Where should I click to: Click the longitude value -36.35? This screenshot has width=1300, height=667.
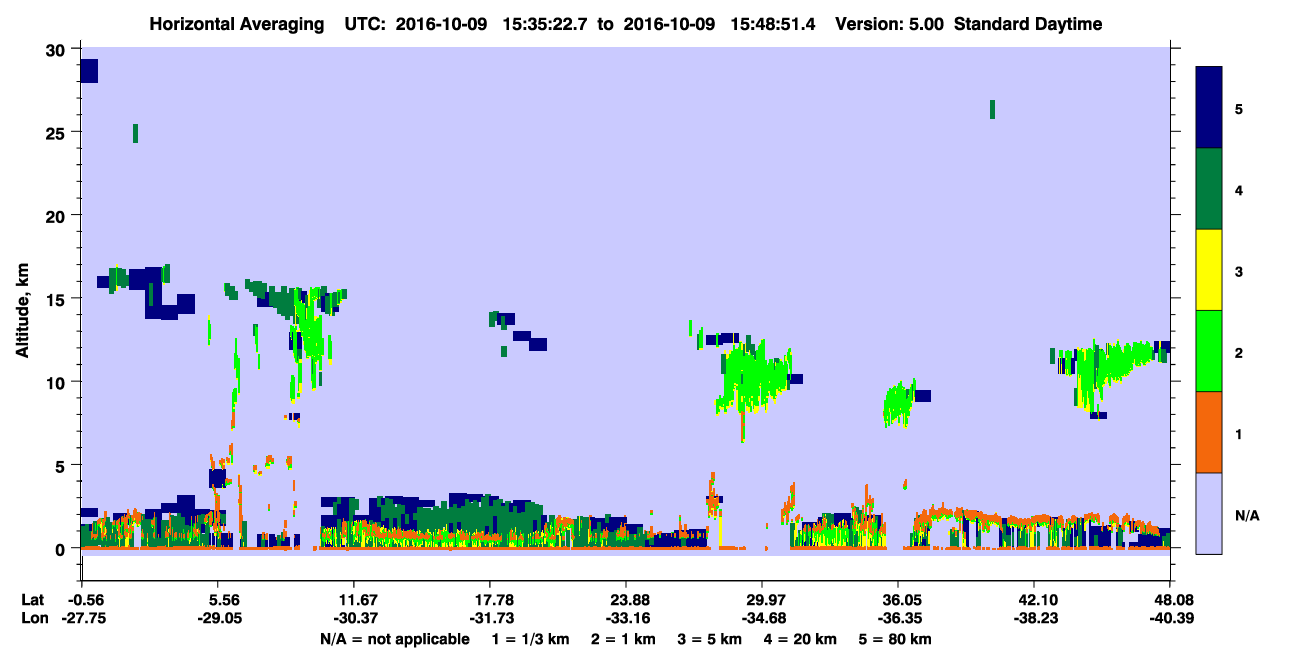[898, 618]
